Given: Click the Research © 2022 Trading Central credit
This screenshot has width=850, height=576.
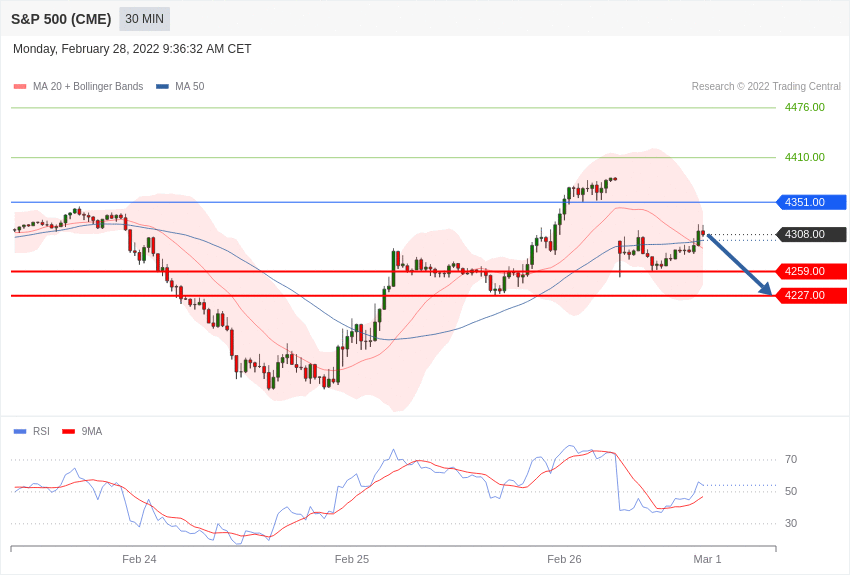Looking at the screenshot, I should pyautogui.click(x=766, y=87).
